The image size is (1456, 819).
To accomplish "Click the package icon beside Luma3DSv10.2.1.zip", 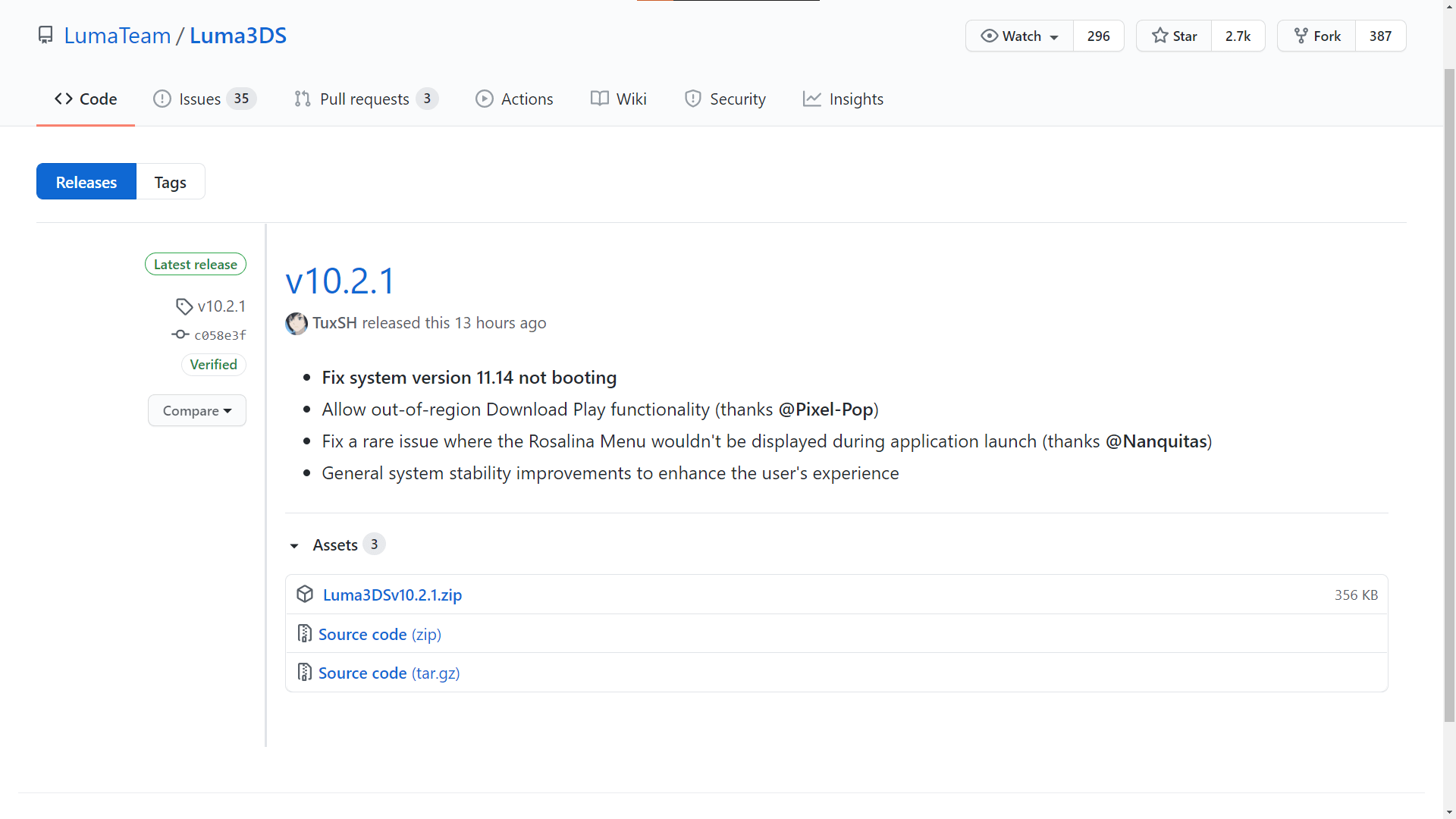I will point(305,595).
